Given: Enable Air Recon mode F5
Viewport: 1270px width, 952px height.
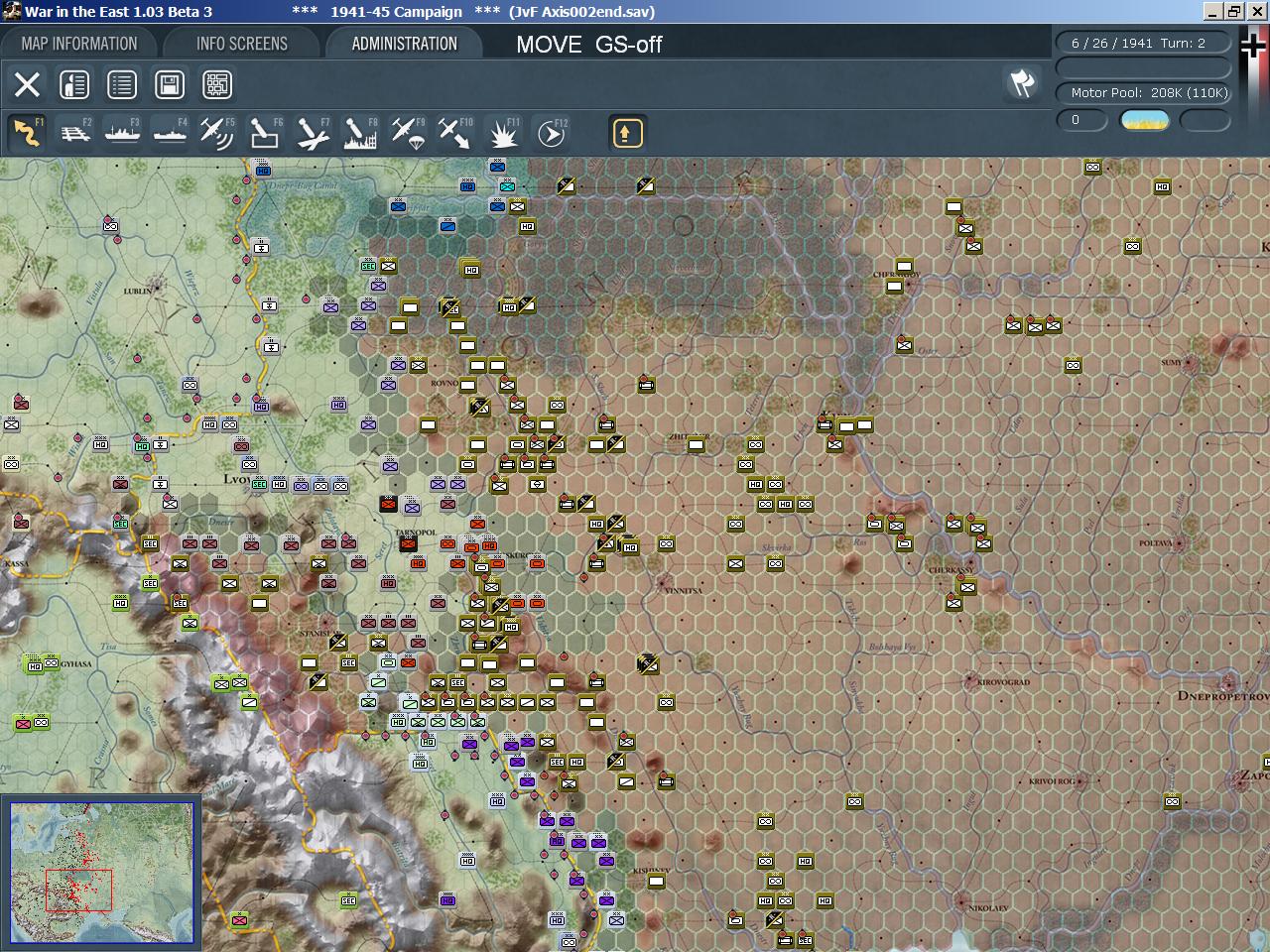Looking at the screenshot, I should [217, 133].
